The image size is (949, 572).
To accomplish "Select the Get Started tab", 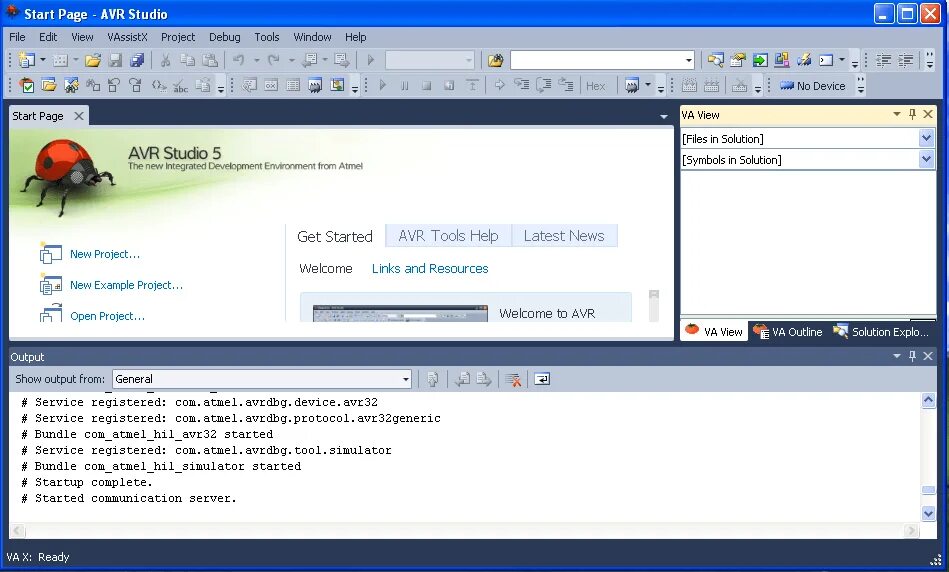I will click(x=335, y=236).
